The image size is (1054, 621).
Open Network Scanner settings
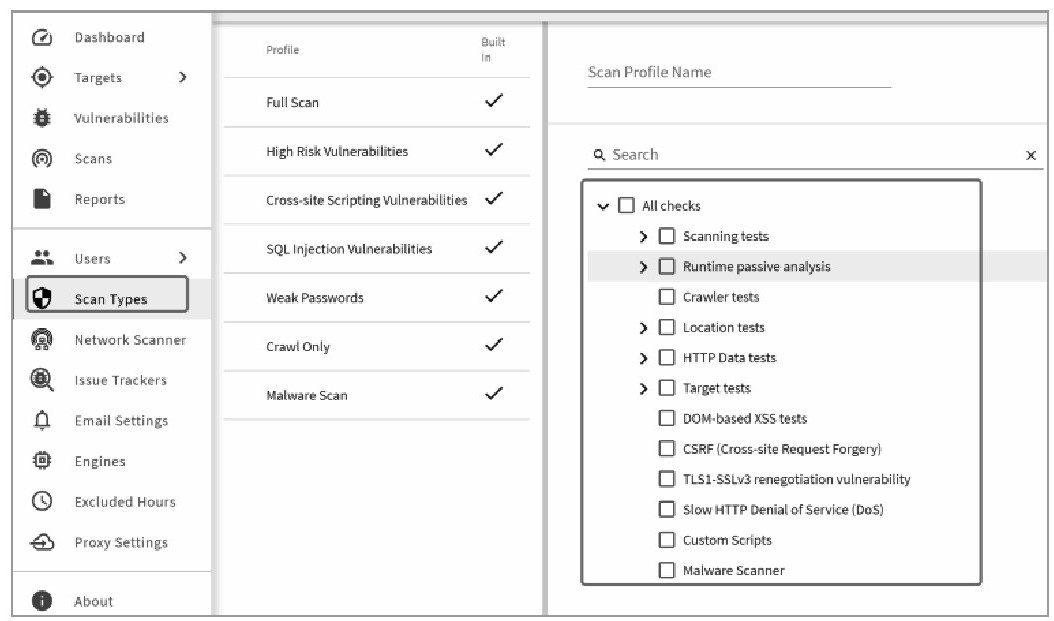coord(130,340)
